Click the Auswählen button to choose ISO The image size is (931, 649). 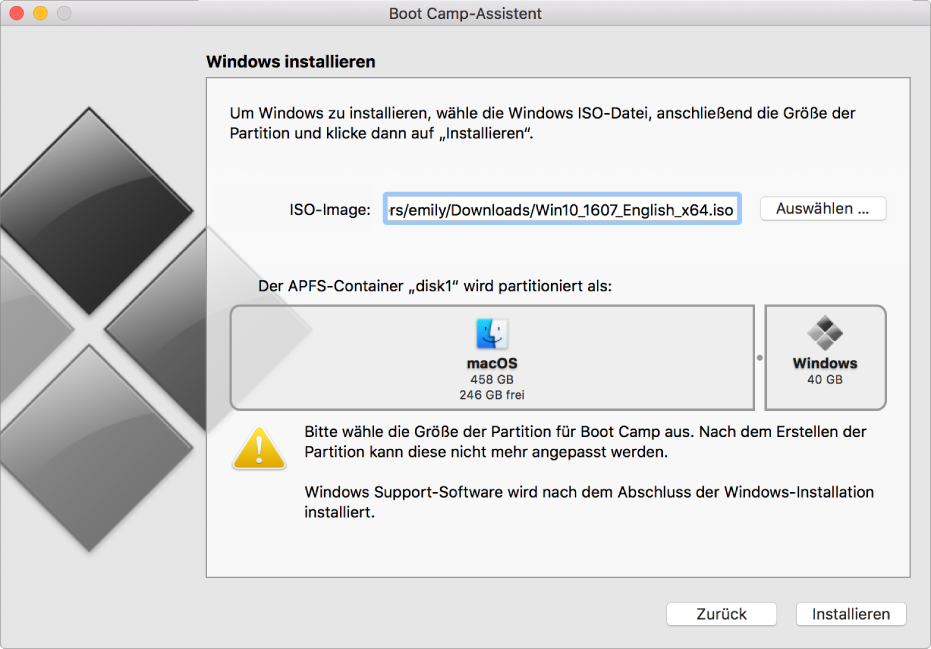(822, 209)
